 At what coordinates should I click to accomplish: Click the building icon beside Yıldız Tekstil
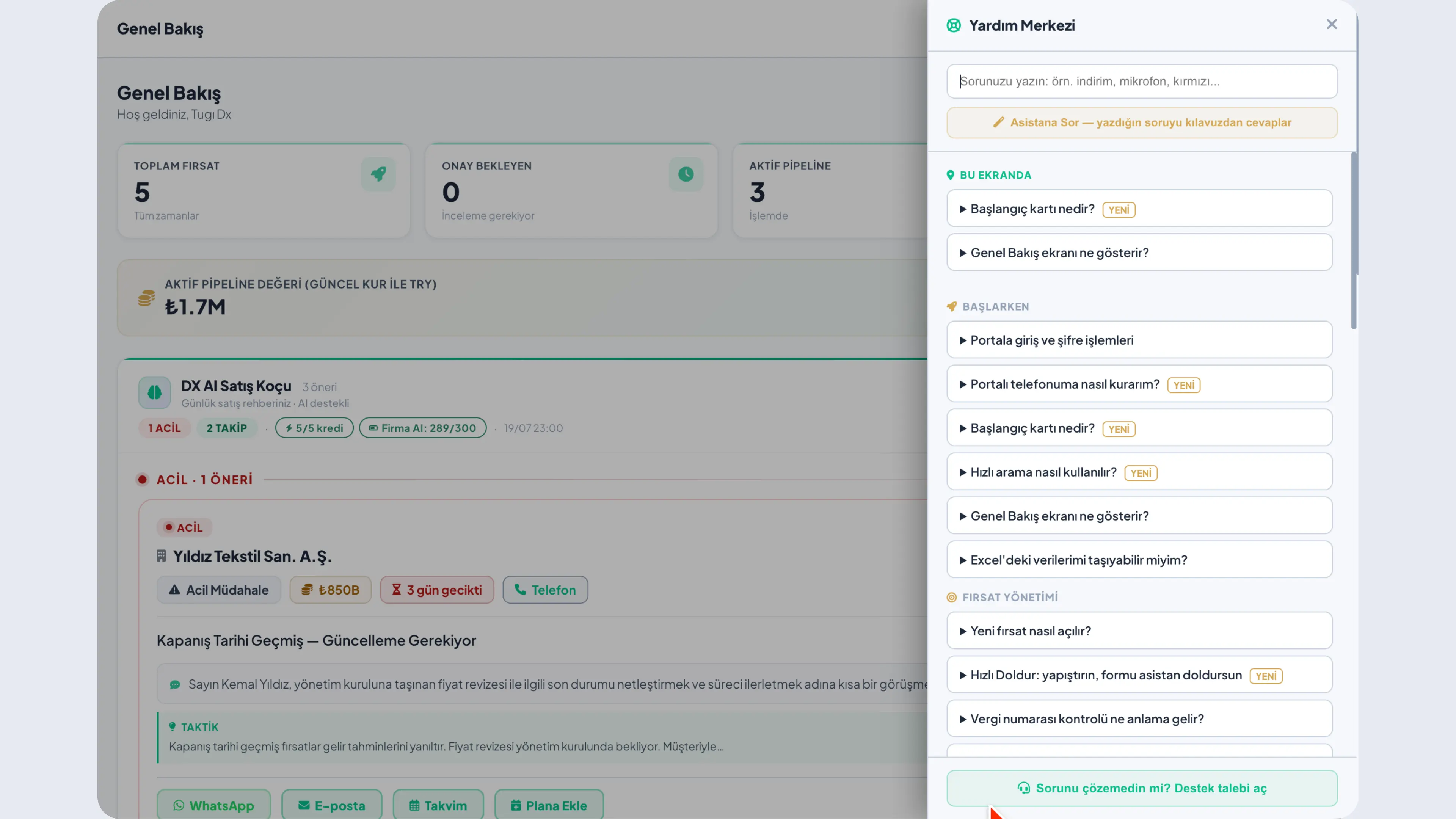pos(161,556)
